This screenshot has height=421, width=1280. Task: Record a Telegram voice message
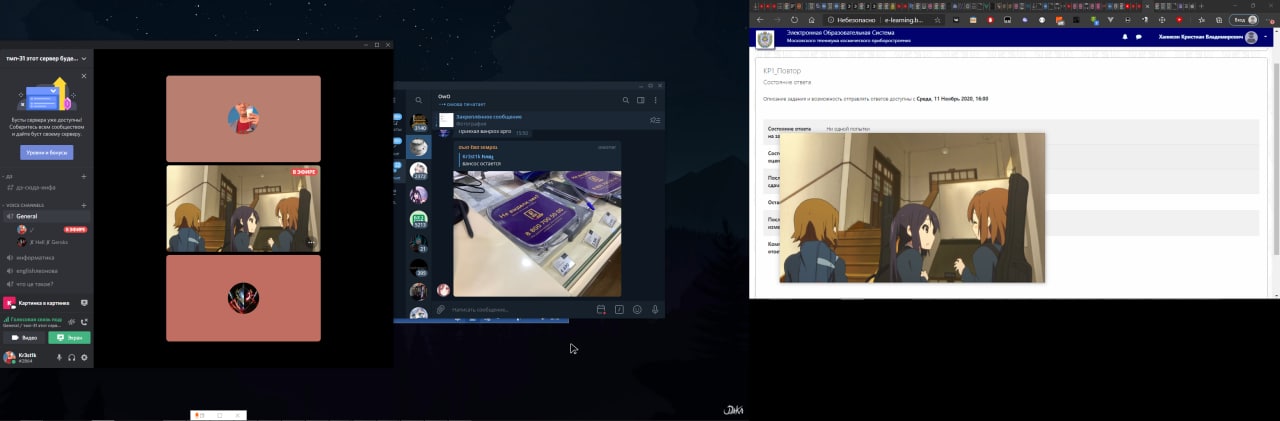[x=654, y=309]
